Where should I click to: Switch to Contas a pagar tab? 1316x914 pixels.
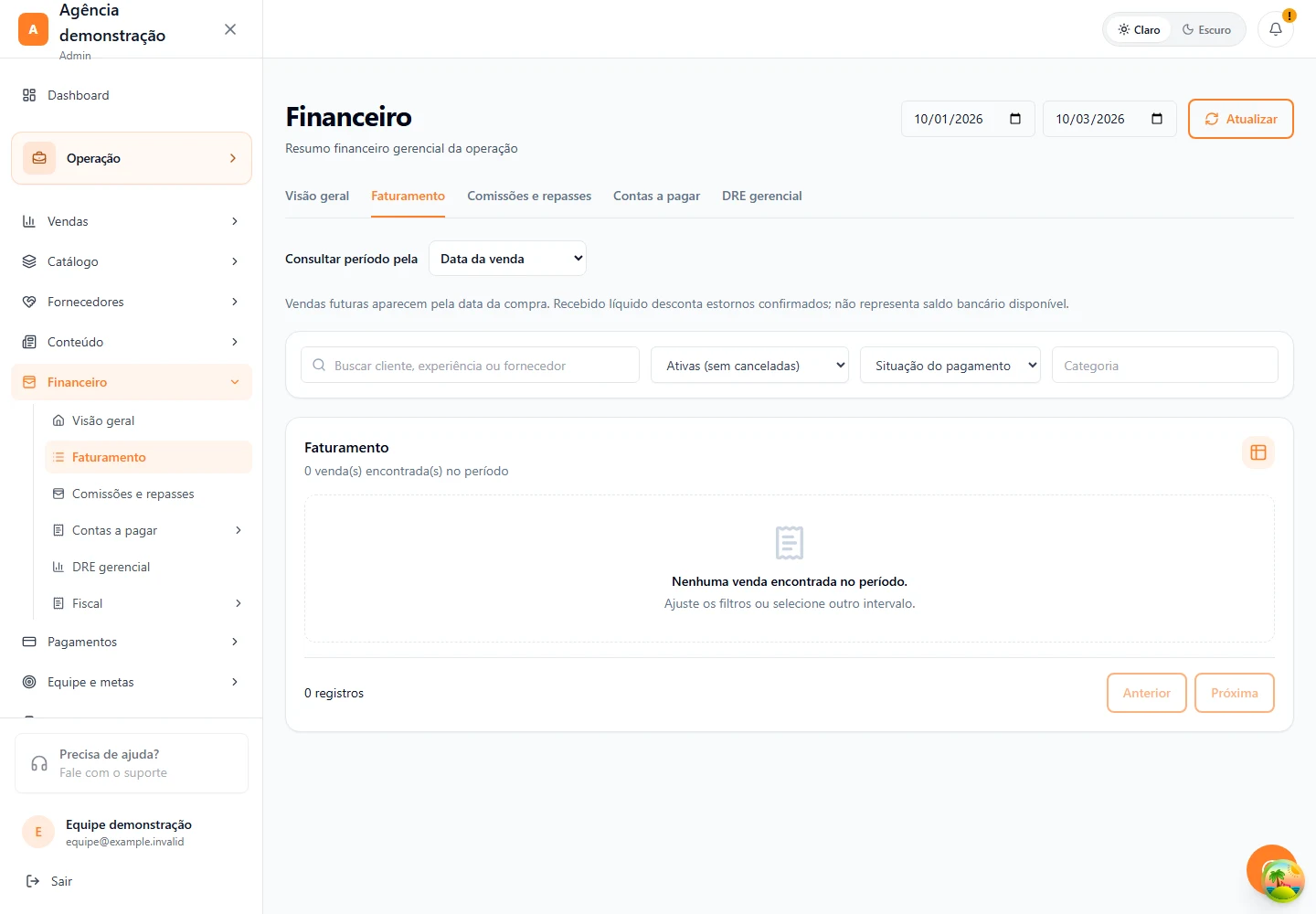click(x=656, y=196)
